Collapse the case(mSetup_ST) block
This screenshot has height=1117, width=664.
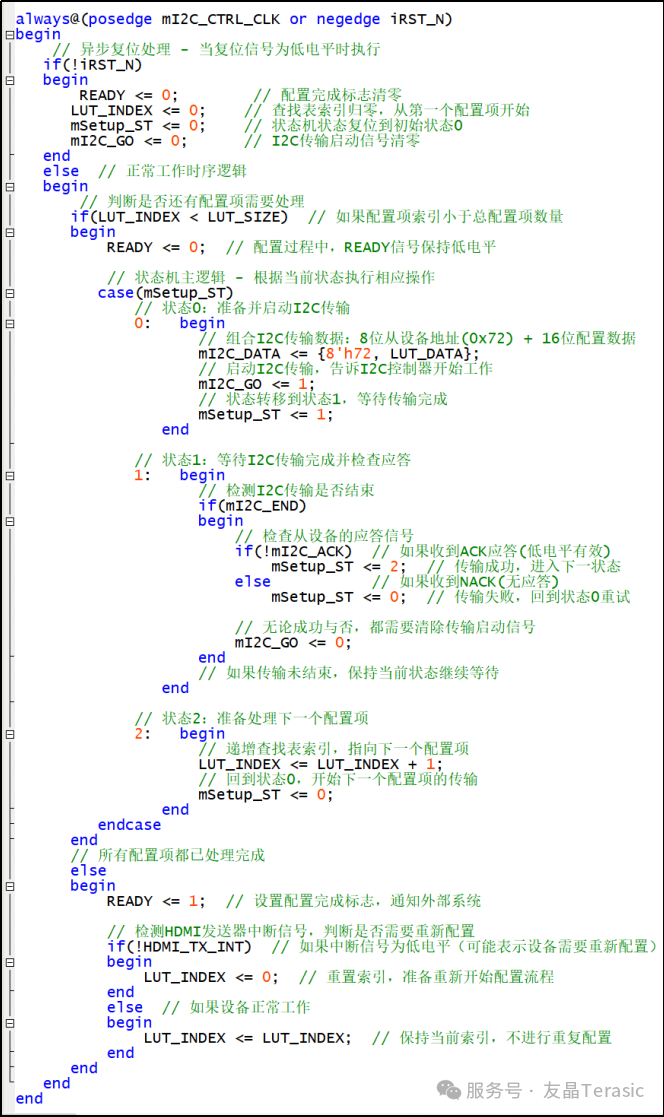[x=10, y=293]
